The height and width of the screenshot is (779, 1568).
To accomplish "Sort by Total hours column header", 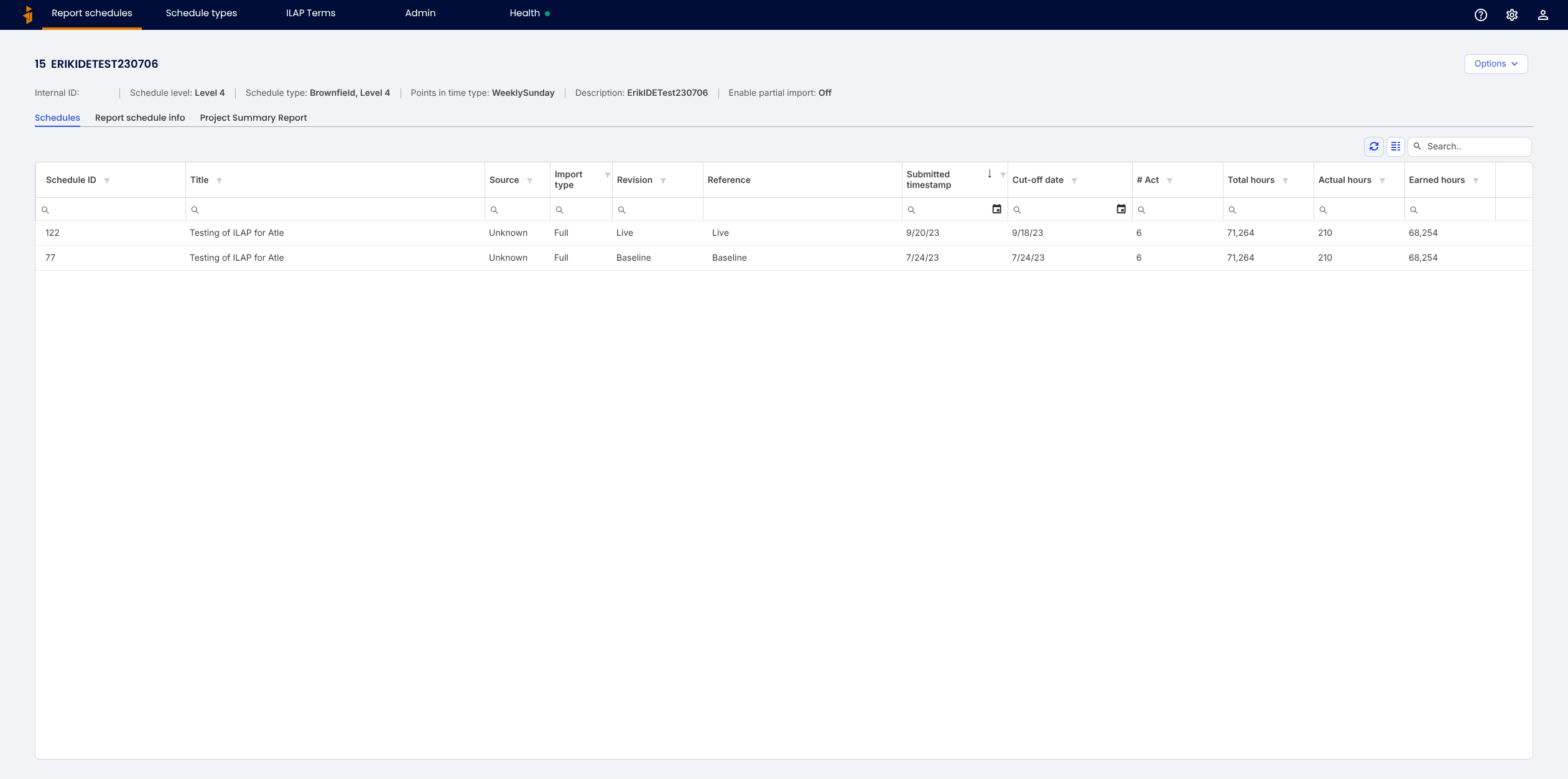I will click(1251, 180).
